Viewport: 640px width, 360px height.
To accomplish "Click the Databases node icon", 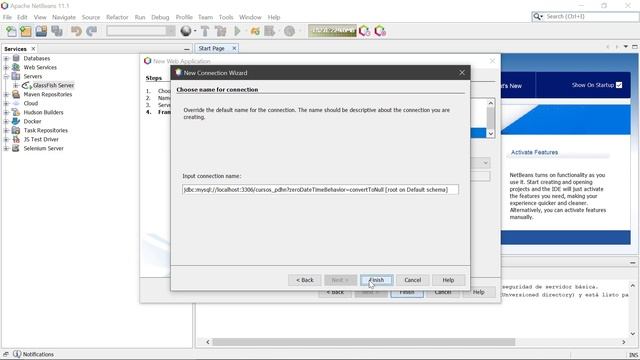I will [16, 58].
